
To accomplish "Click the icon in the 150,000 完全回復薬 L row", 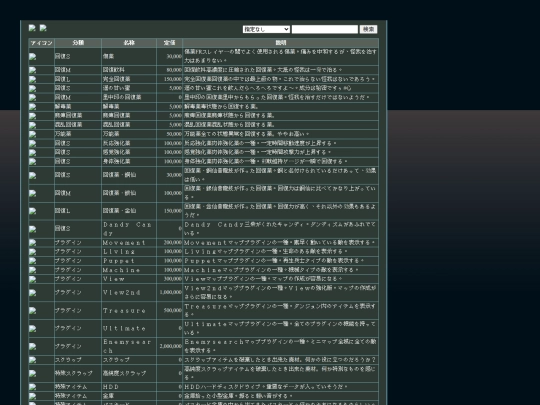I will point(32,79).
